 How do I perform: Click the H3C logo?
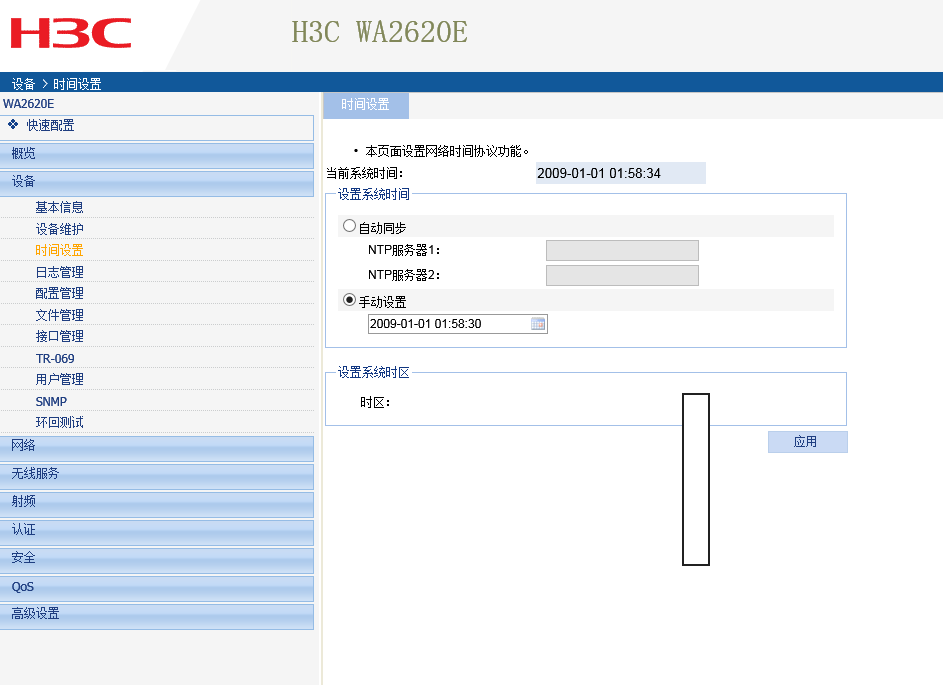pos(71,32)
